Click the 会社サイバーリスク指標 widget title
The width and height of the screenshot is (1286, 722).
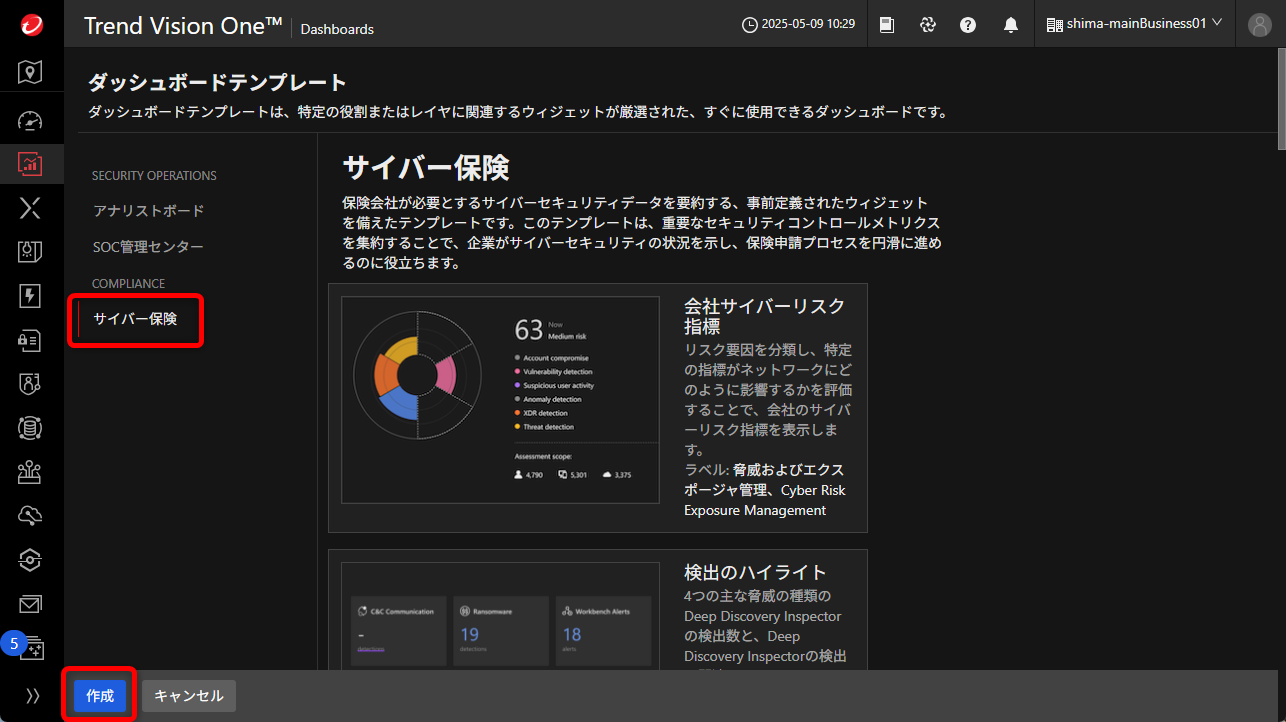764,316
